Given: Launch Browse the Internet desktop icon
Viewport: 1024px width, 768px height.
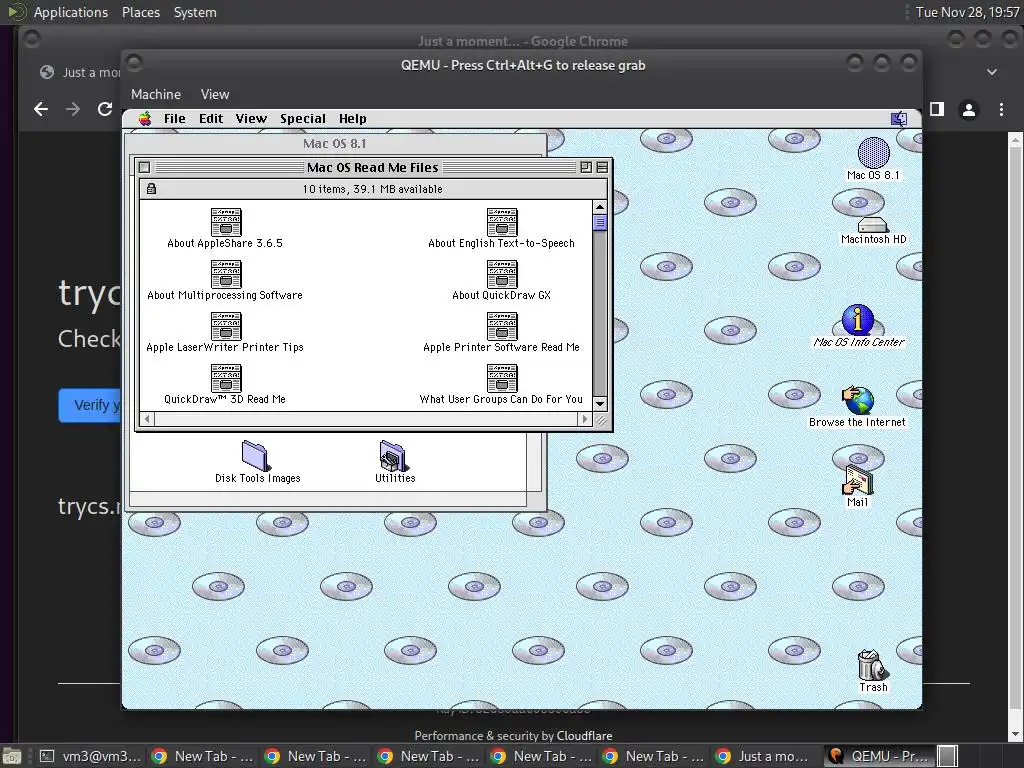Looking at the screenshot, I should [x=857, y=400].
